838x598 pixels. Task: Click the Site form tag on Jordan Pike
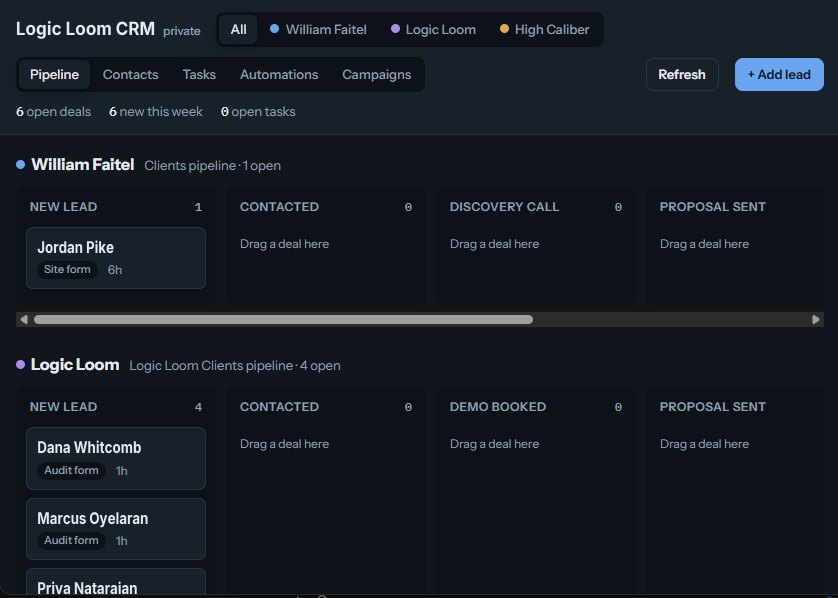[67, 269]
